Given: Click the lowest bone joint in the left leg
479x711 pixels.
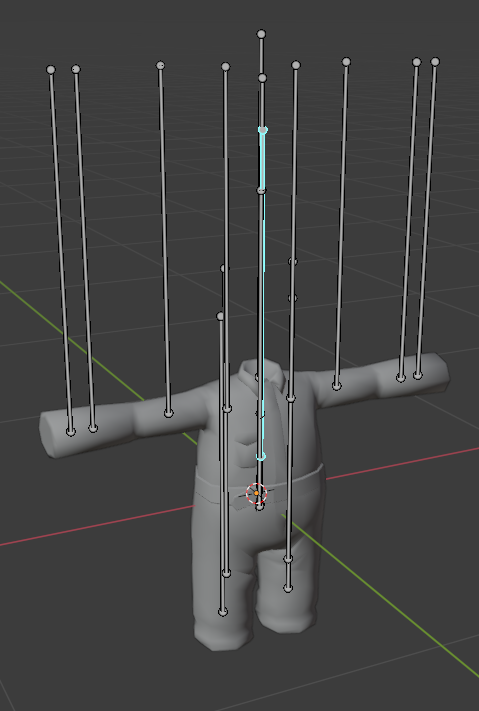Looking at the screenshot, I should pos(223,612).
